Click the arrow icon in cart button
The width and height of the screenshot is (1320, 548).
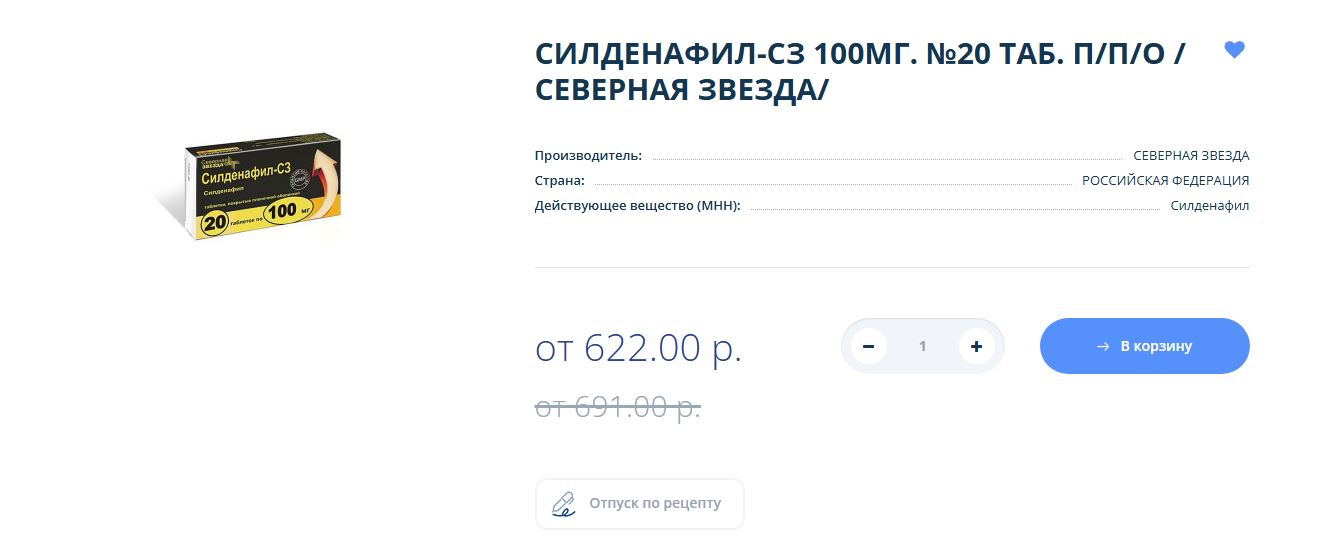(x=1103, y=346)
